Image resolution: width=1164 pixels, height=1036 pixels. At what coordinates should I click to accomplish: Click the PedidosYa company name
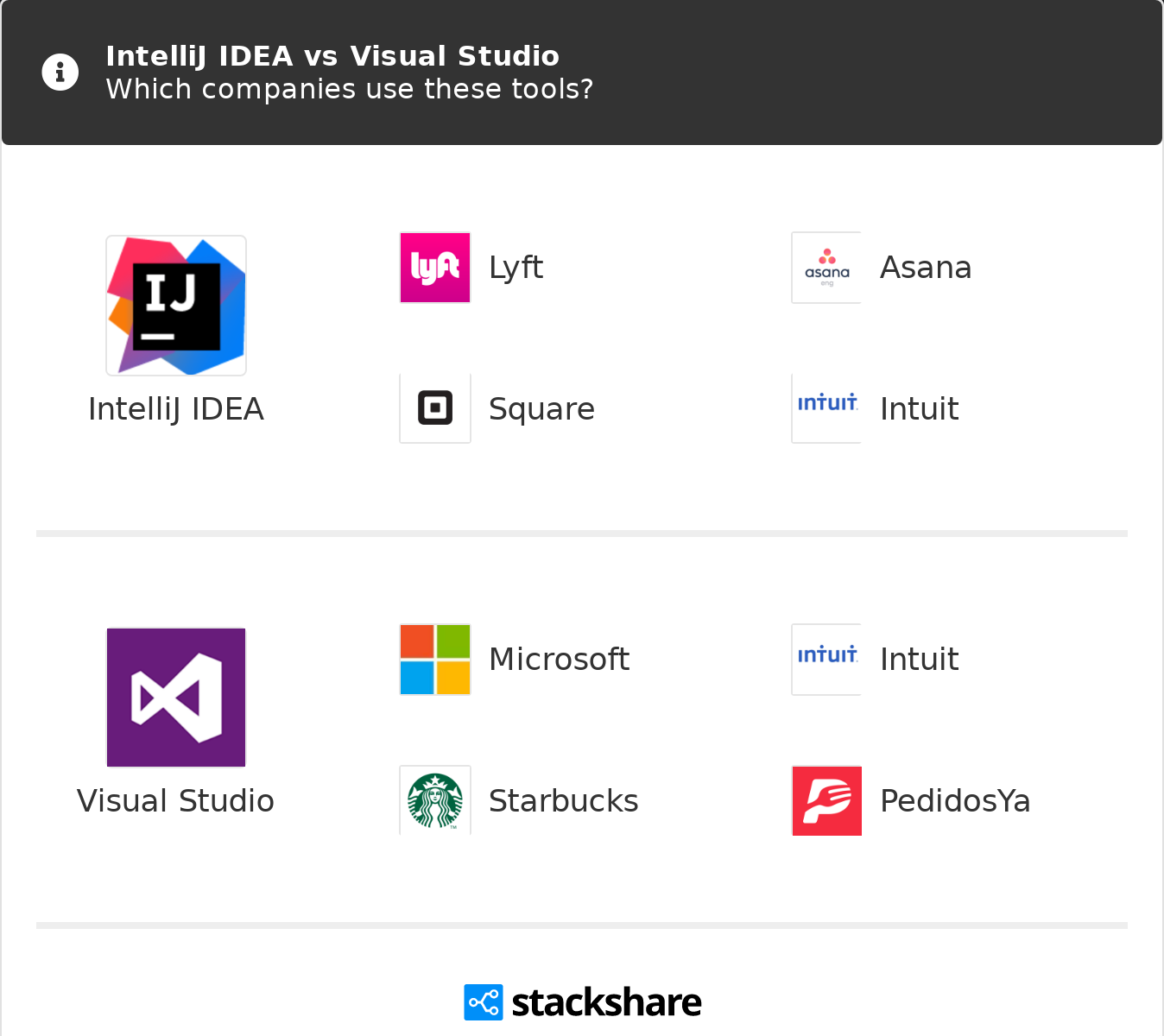pos(955,801)
